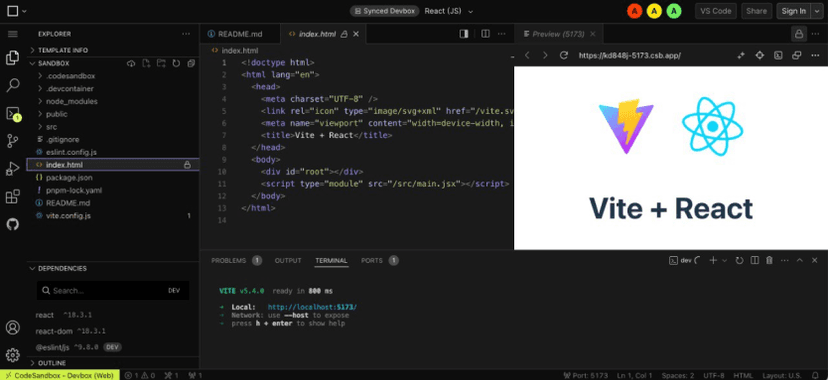Viewport: 828px width, 380px height.
Task: Switch to the README.md editor tab
Action: click(240, 34)
